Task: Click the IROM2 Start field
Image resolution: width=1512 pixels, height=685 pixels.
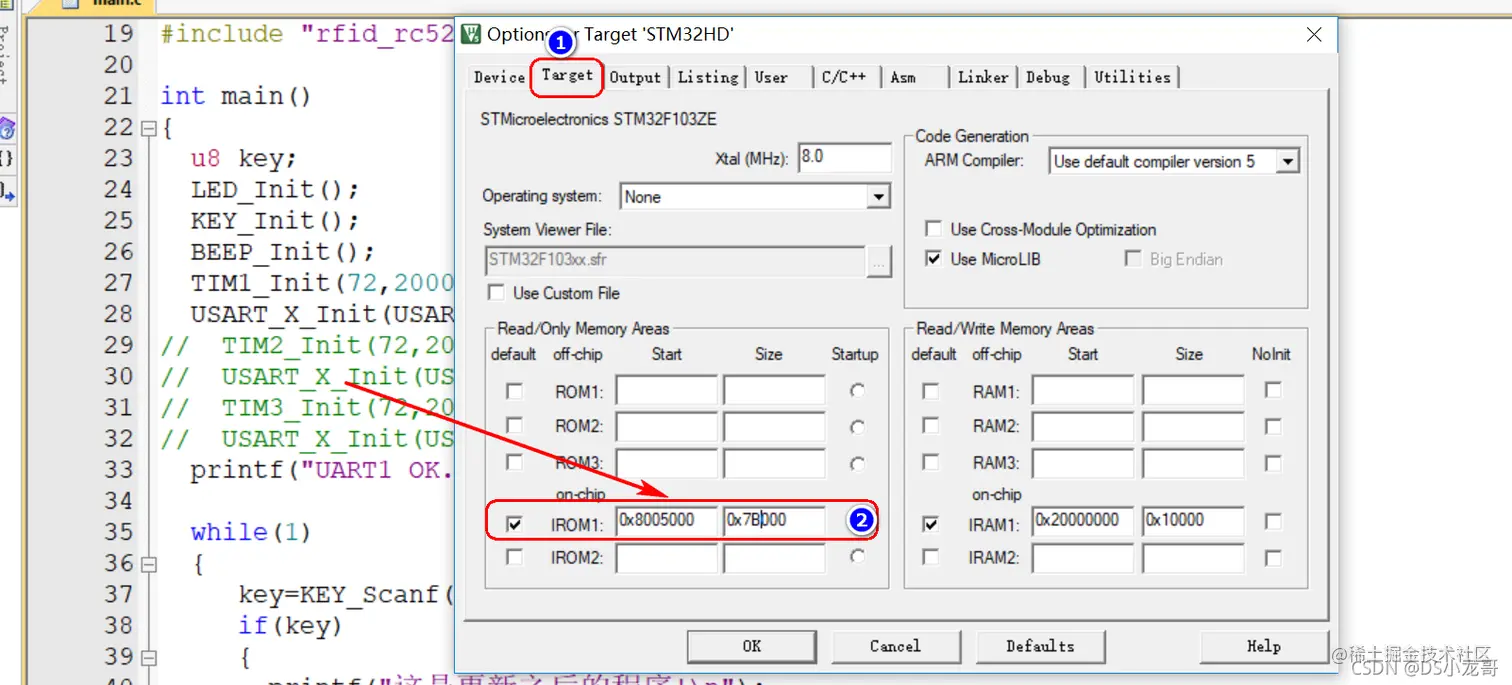Action: click(667, 558)
